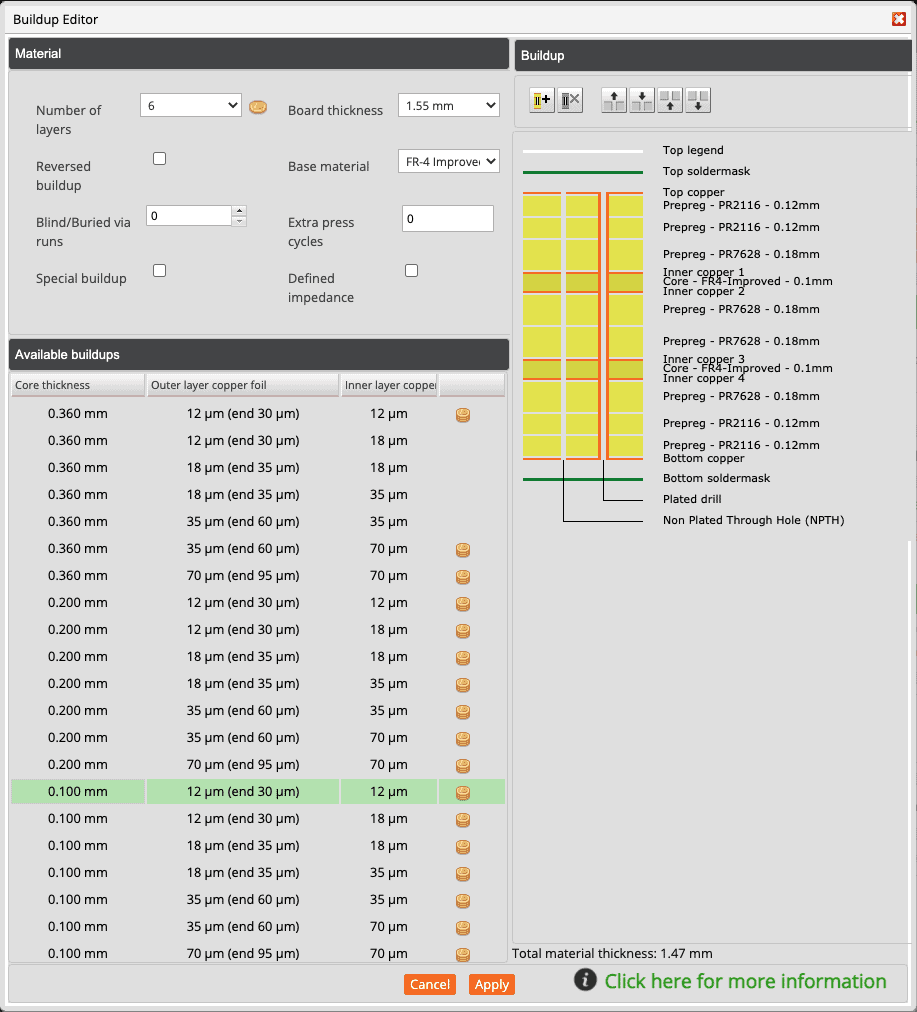917x1012 pixels.
Task: Toggle the Defined impedance checkbox
Action: click(x=411, y=270)
